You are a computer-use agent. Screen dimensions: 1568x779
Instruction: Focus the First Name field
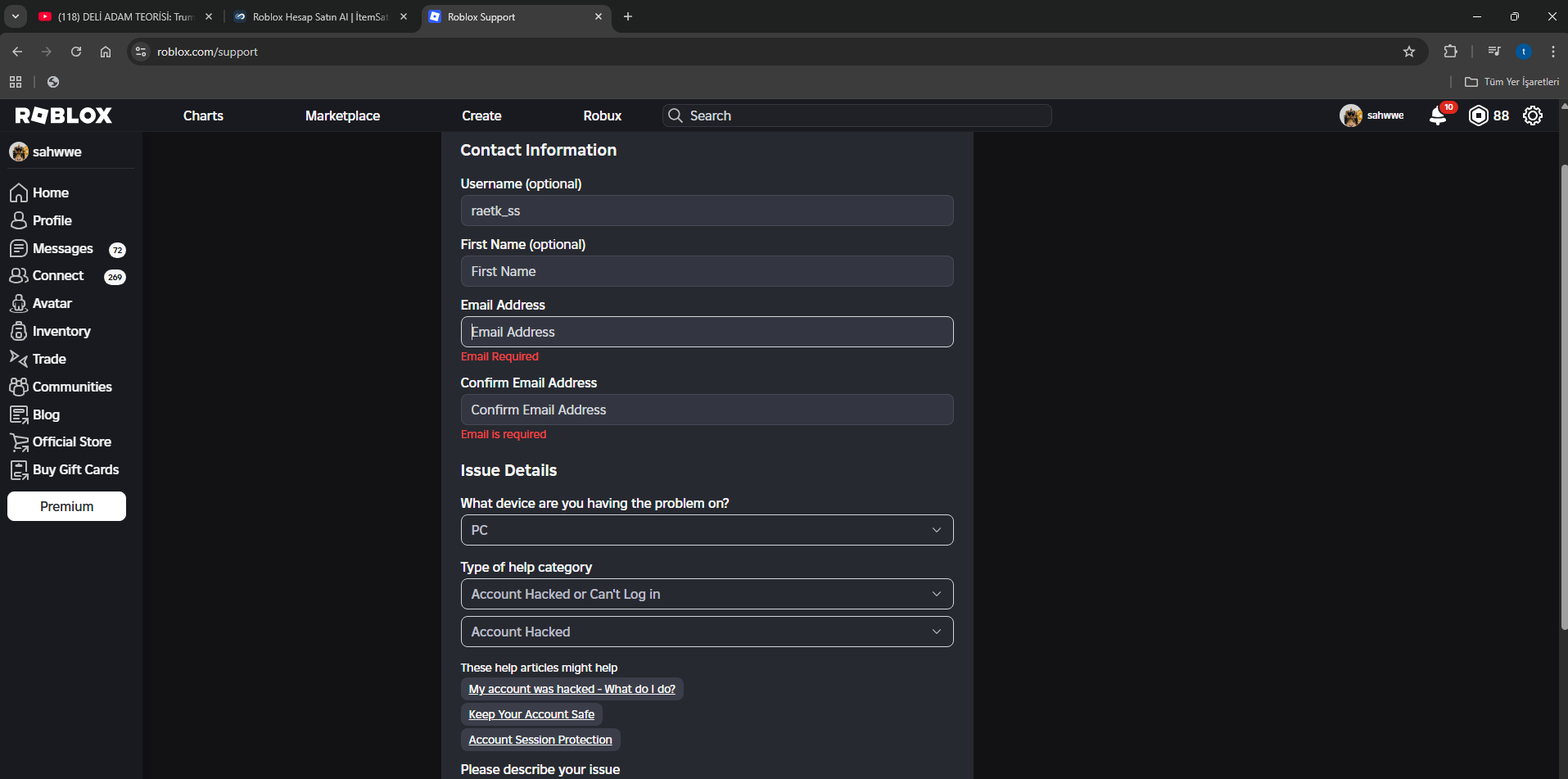point(707,271)
